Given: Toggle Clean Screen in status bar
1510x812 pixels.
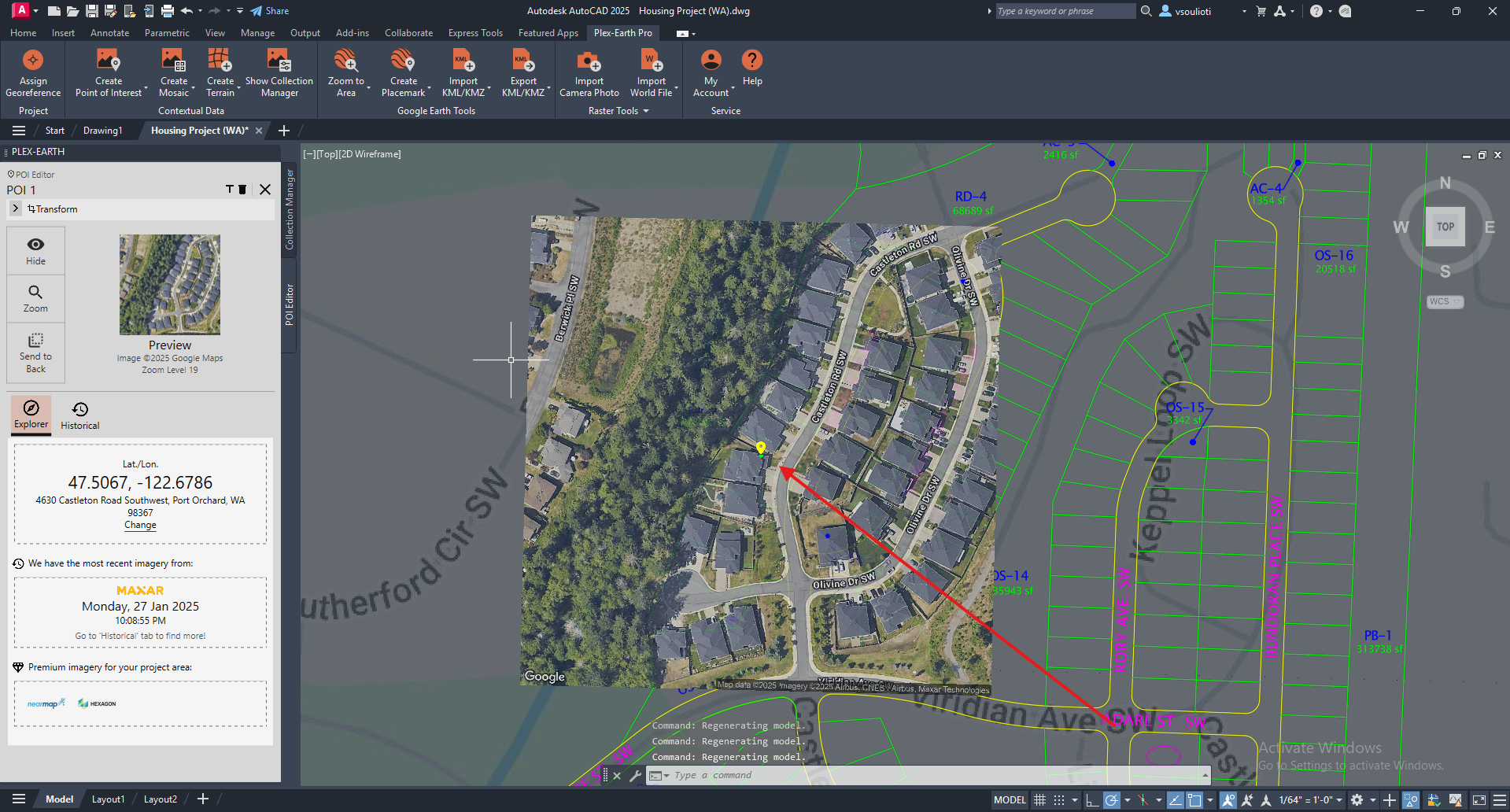Looking at the screenshot, I should (1479, 800).
